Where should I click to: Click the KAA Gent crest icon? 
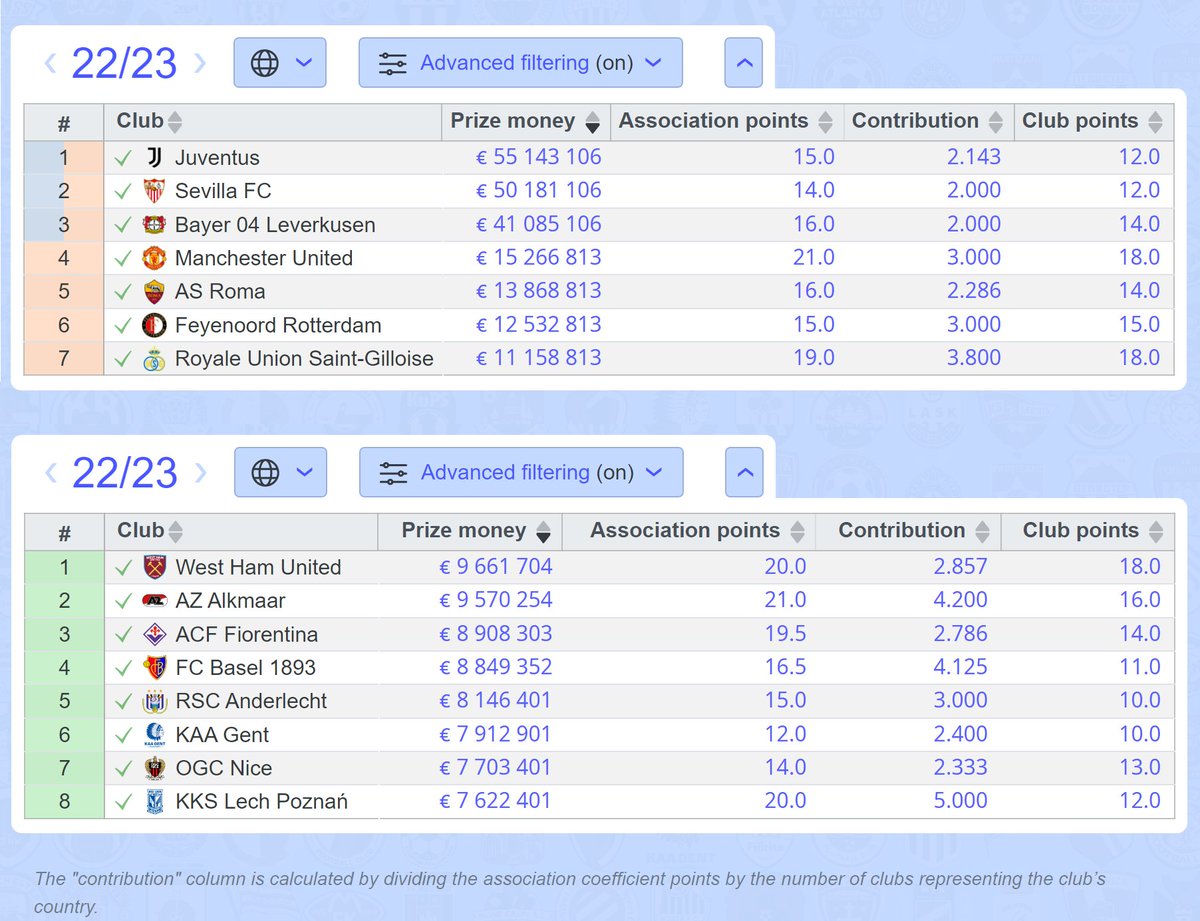(154, 735)
